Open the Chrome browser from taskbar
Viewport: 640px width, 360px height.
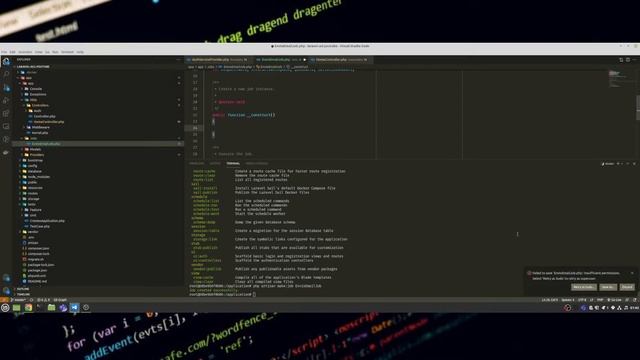[28, 308]
